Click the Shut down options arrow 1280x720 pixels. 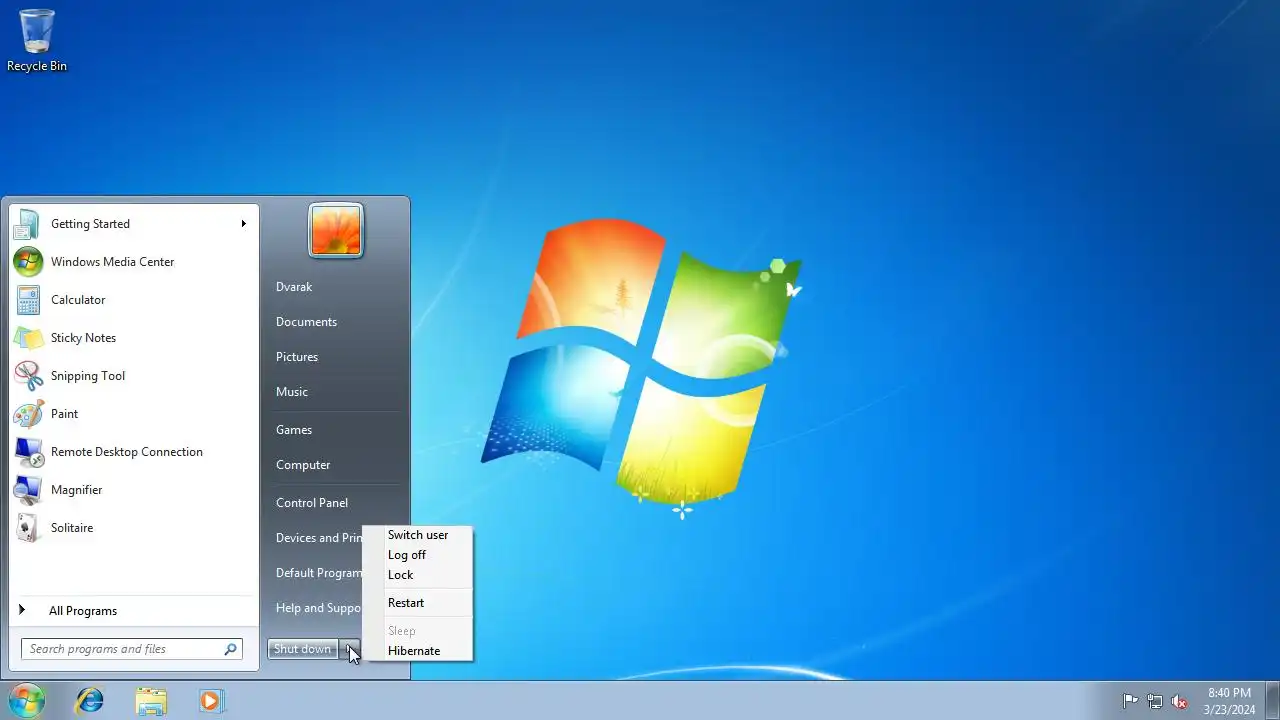click(x=349, y=649)
